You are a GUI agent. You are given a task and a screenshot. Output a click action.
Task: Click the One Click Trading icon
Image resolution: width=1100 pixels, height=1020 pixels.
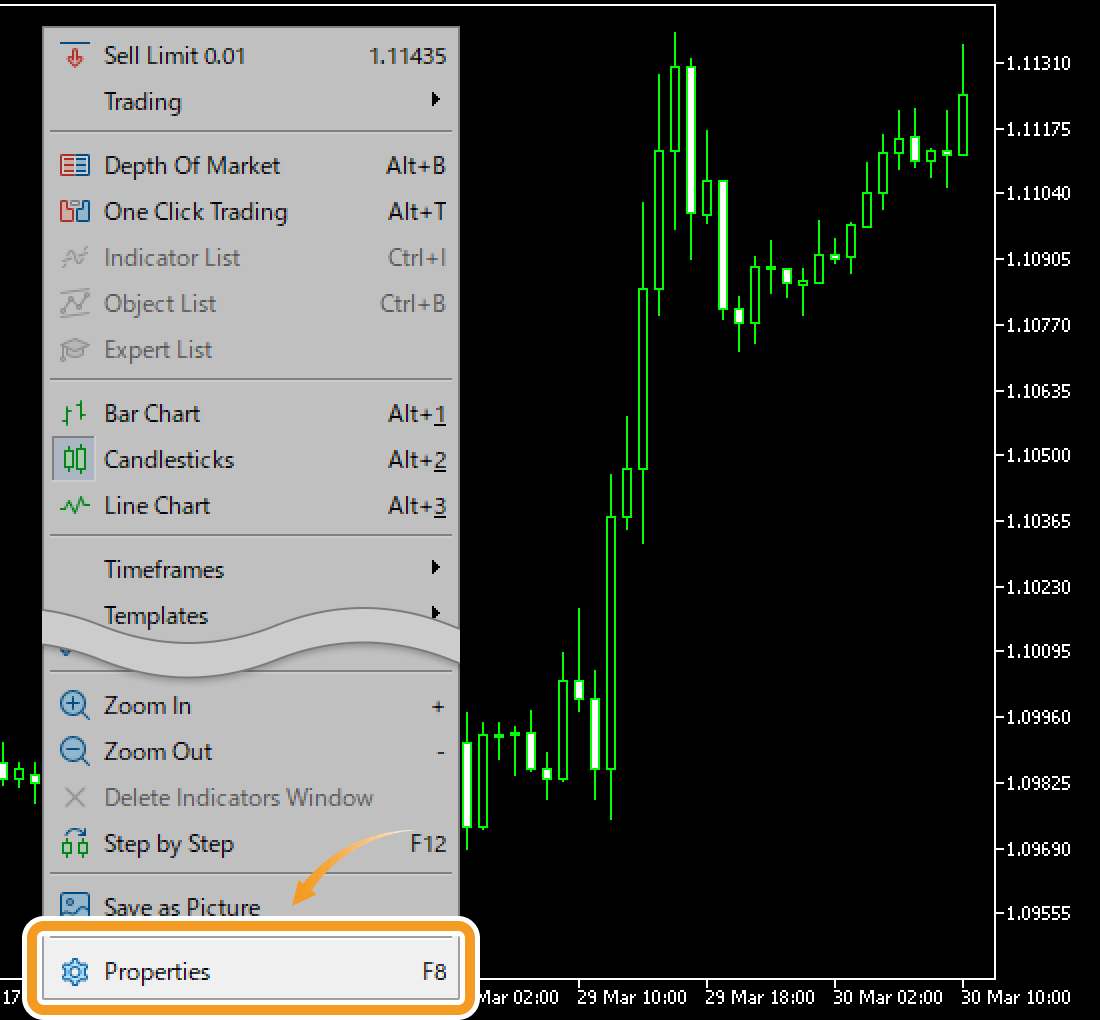pos(75,212)
